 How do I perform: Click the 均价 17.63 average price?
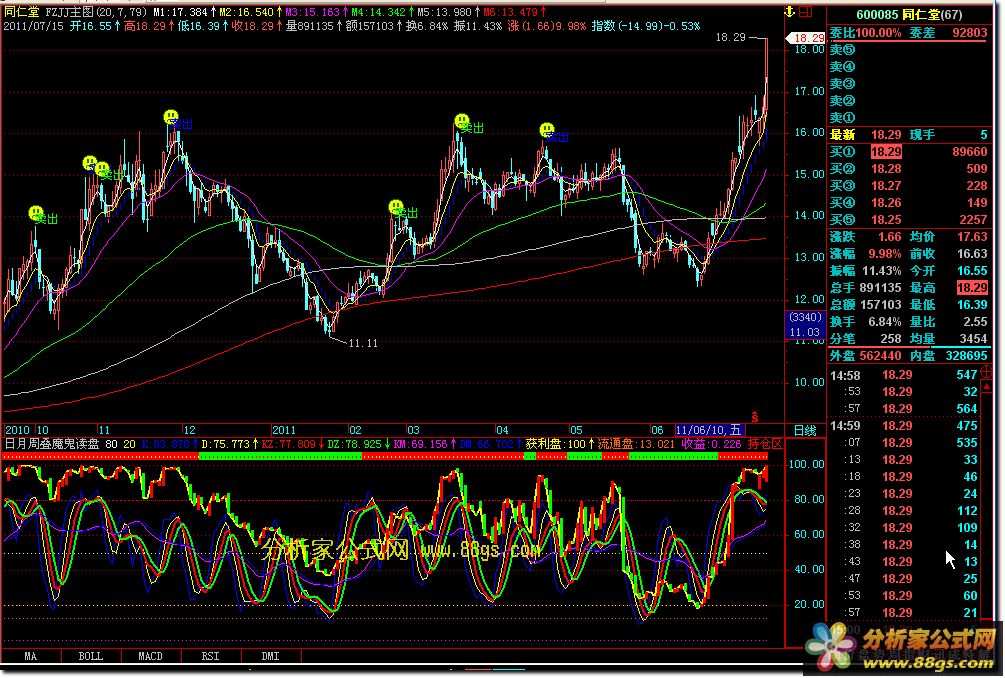pos(972,236)
